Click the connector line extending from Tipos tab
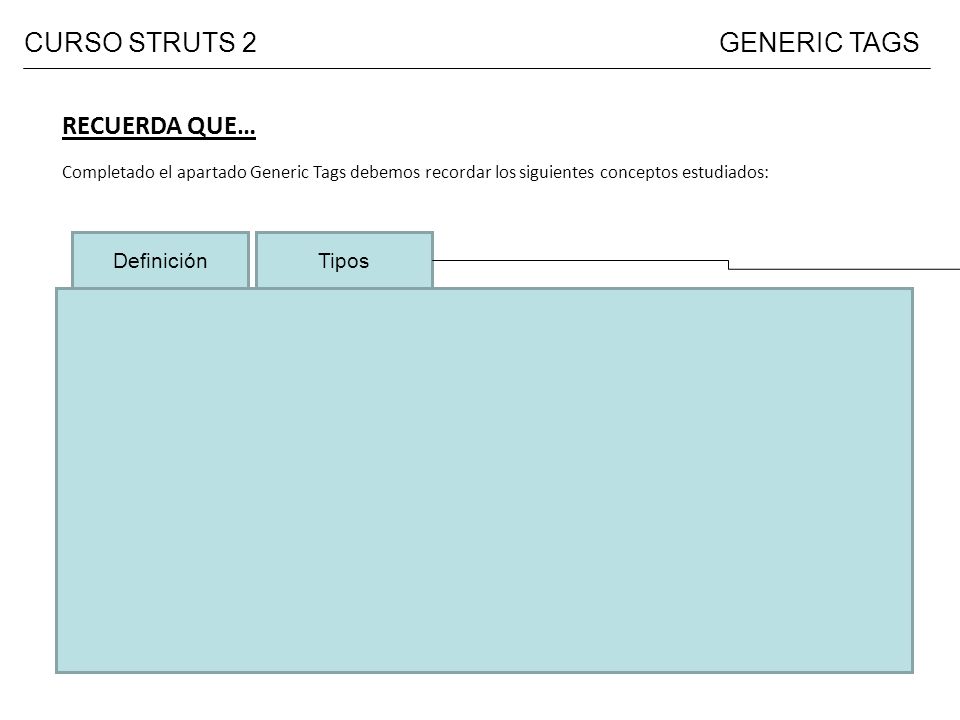The image size is (960, 720). [696, 264]
